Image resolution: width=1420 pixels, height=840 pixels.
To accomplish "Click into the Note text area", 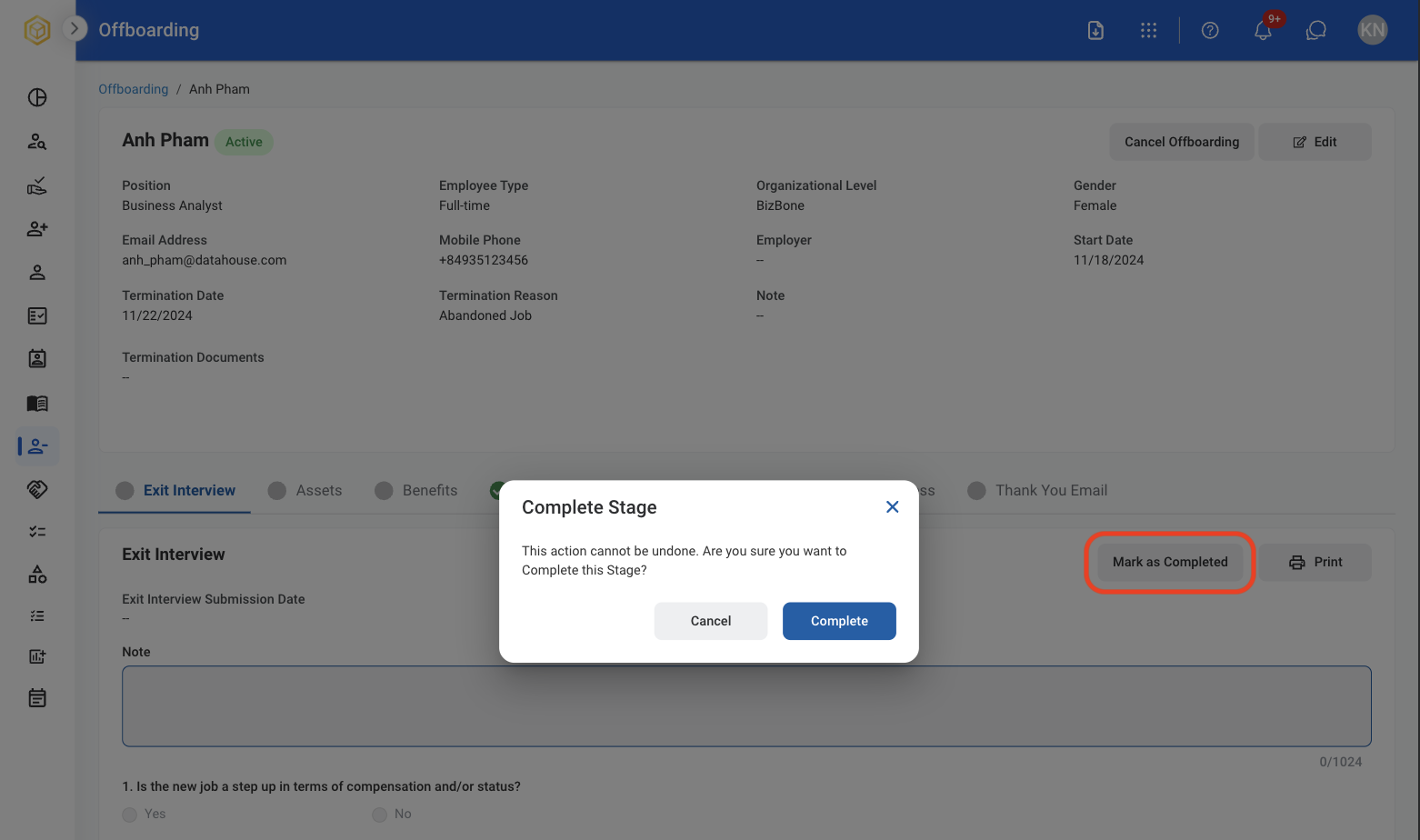I will [x=746, y=706].
